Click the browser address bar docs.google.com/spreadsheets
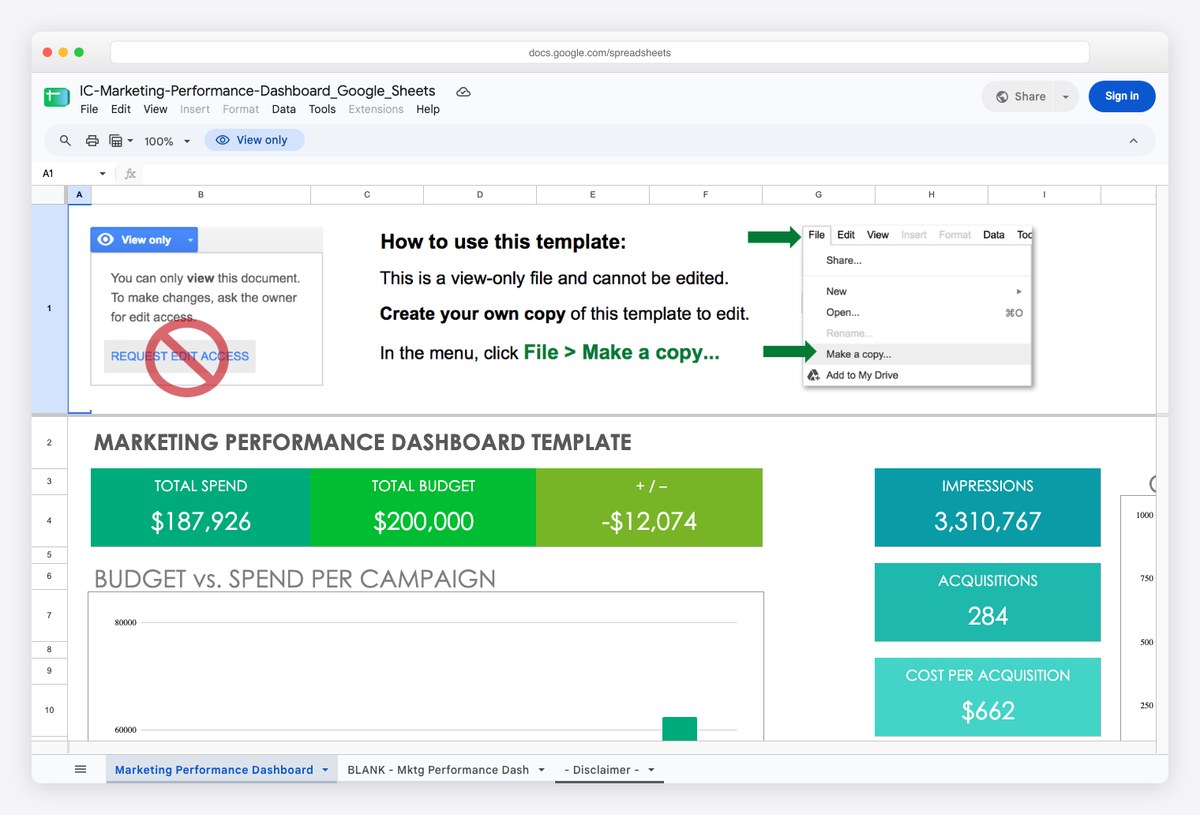 click(600, 53)
